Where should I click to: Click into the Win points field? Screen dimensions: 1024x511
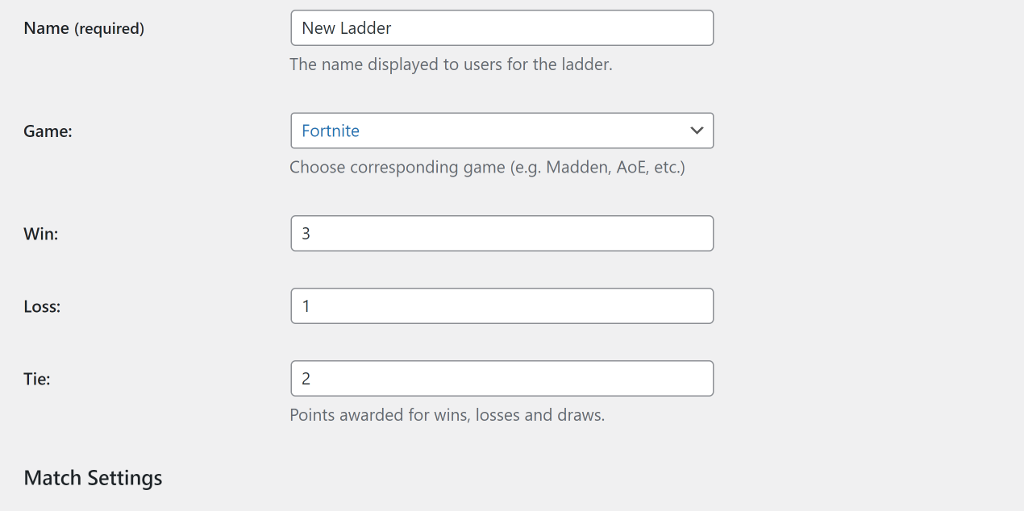pos(502,233)
